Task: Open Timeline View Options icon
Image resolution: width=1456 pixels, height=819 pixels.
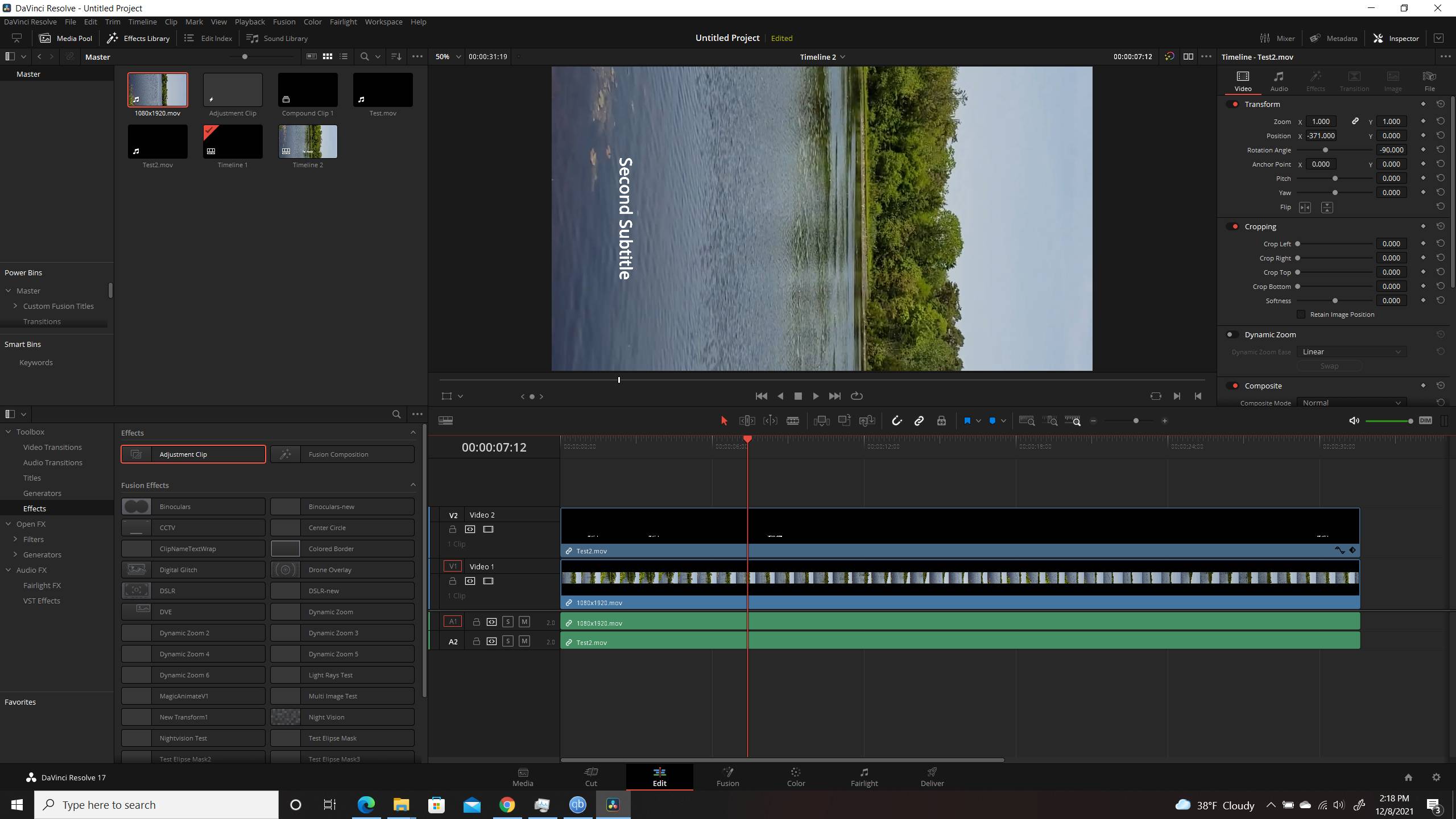Action: pos(446,421)
